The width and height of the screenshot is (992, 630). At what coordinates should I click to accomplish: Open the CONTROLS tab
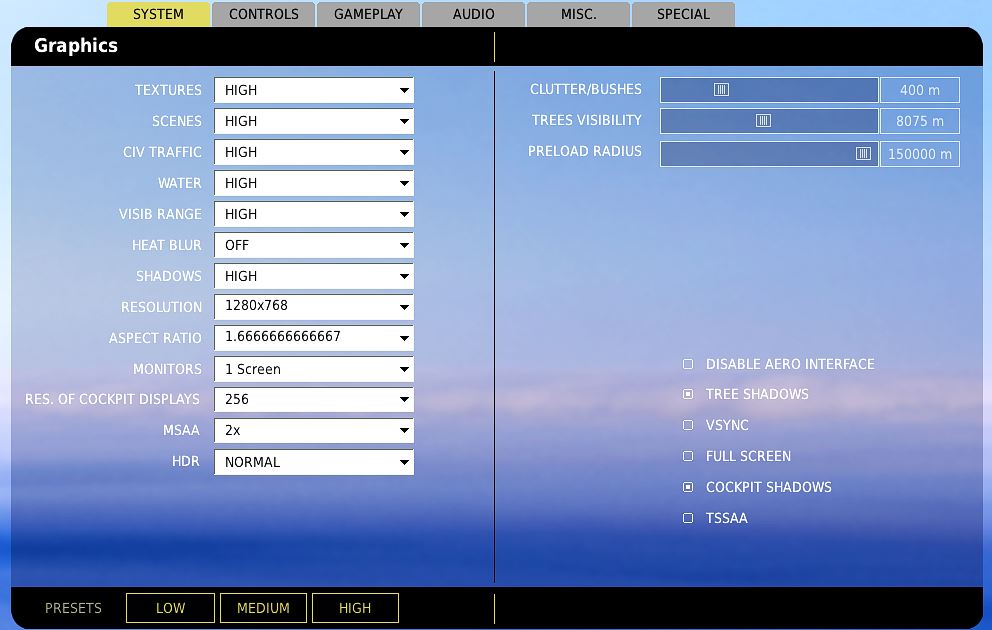click(x=263, y=14)
